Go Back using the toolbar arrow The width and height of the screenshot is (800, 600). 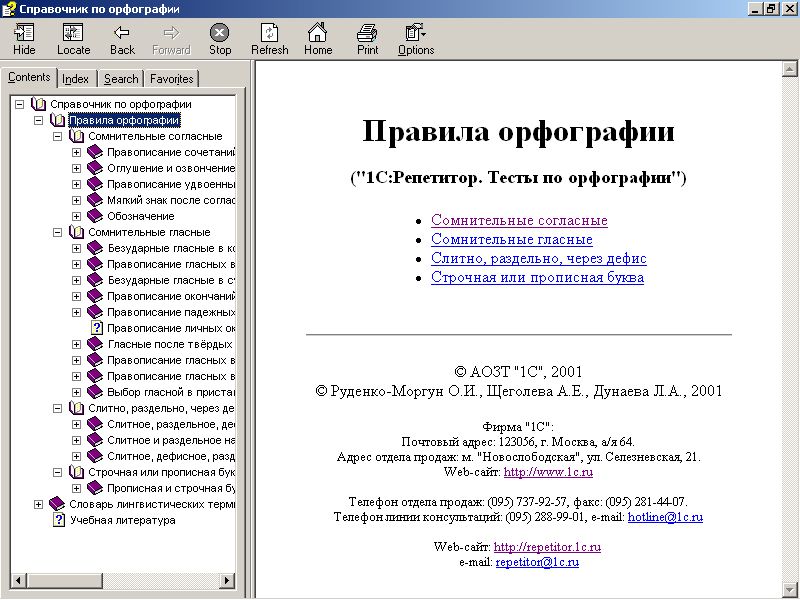(122, 39)
